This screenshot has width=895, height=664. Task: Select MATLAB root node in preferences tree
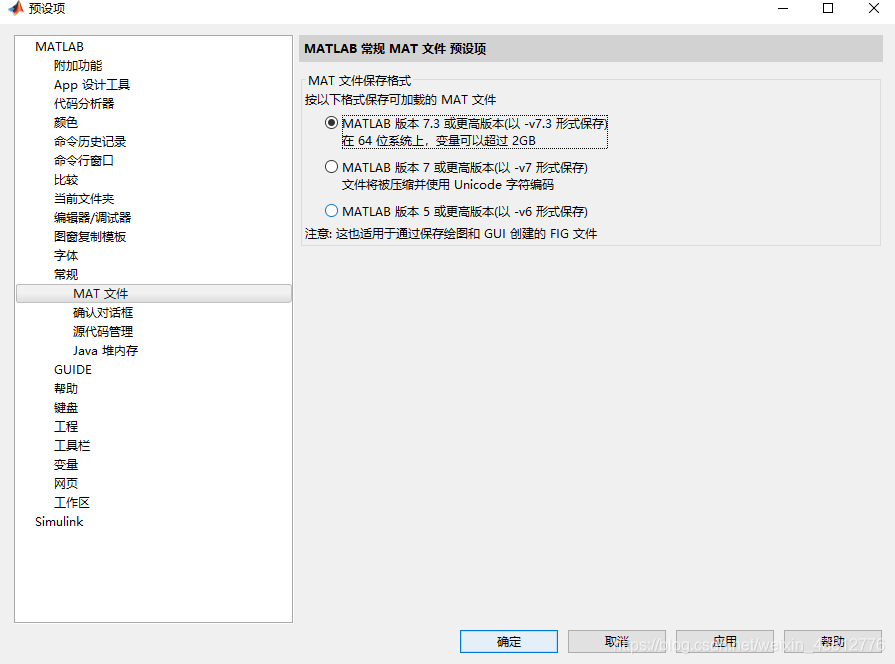(x=59, y=47)
